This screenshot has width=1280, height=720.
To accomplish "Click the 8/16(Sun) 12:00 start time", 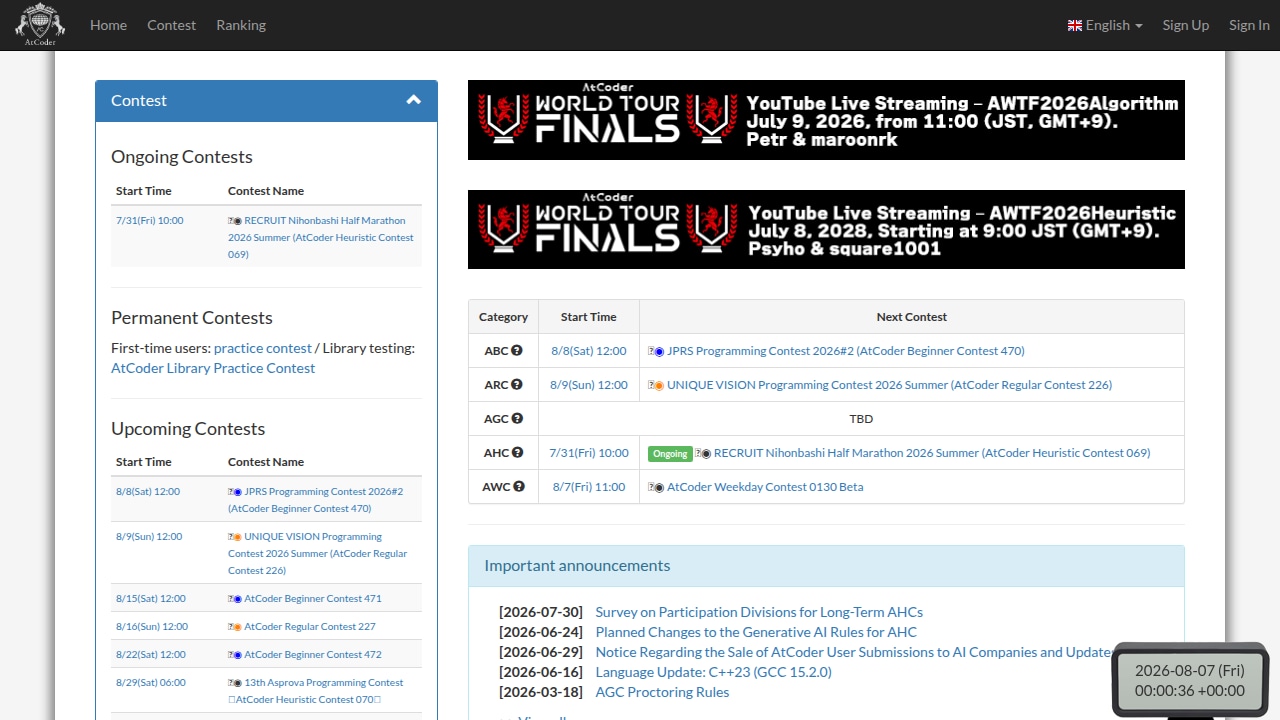I will (152, 626).
